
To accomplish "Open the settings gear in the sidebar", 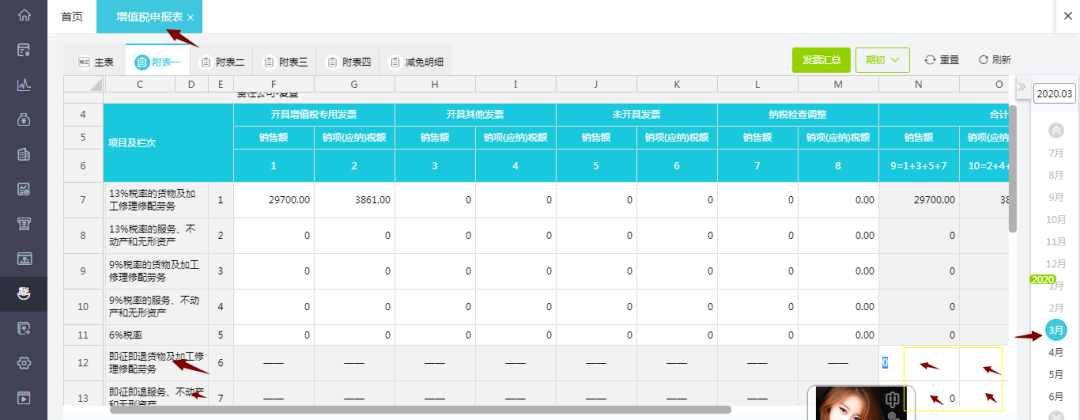I will [x=24, y=362].
